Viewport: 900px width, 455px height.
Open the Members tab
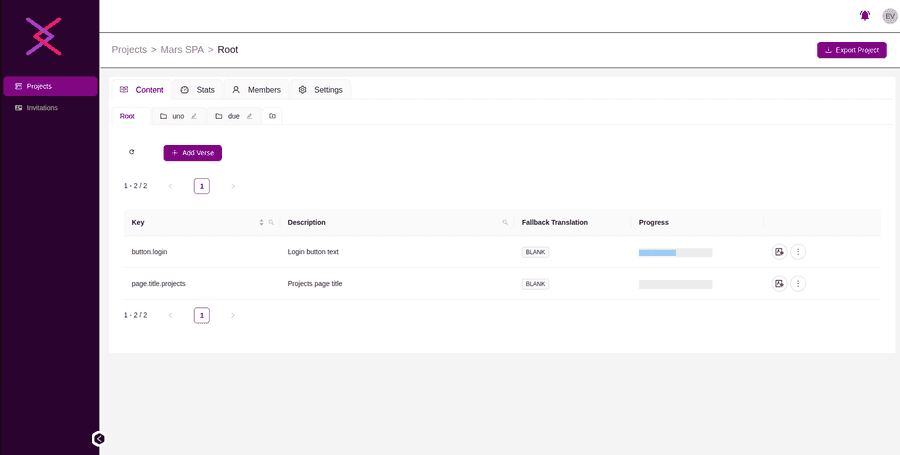click(x=256, y=90)
